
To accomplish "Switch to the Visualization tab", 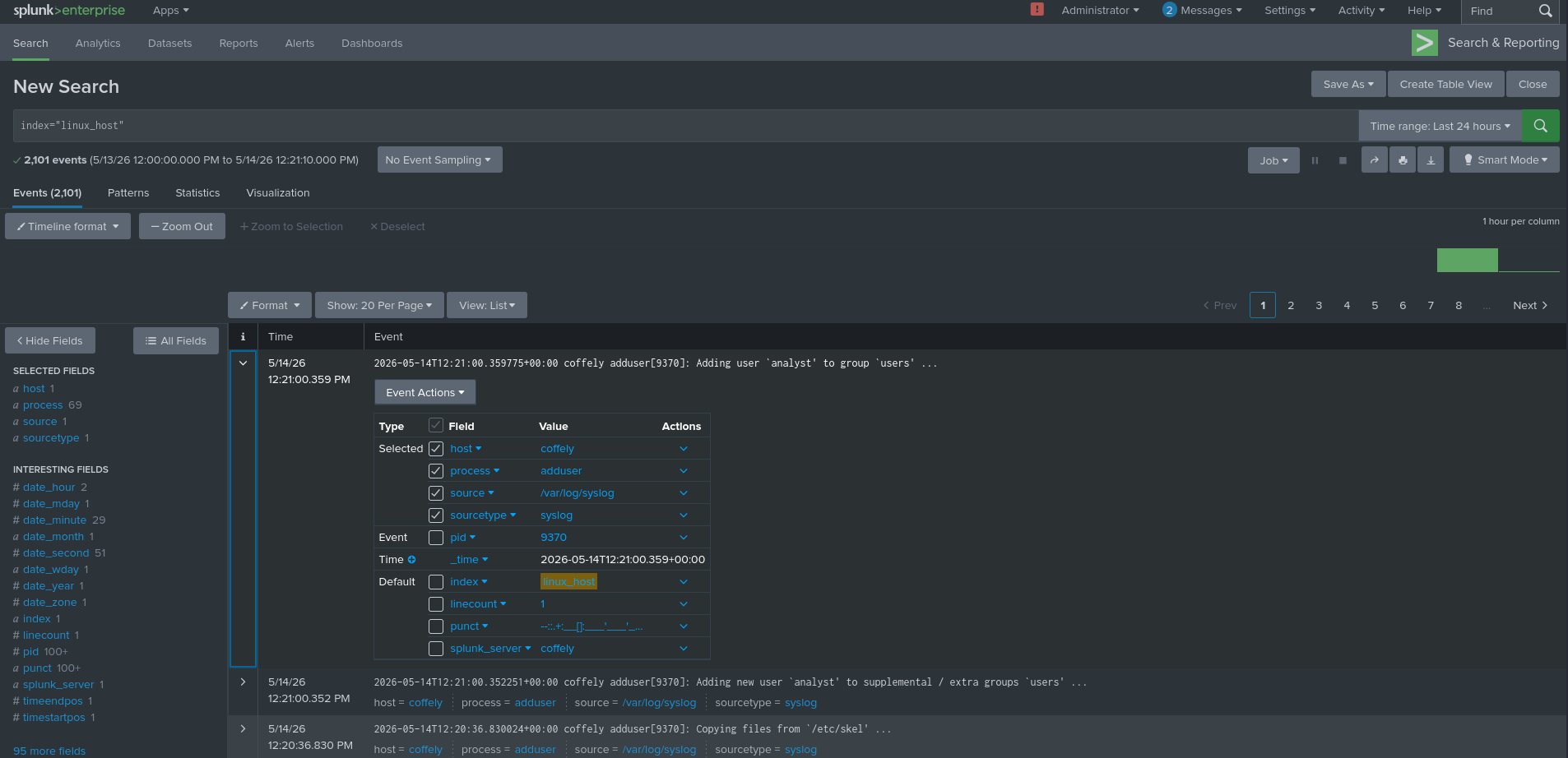I will [x=278, y=193].
